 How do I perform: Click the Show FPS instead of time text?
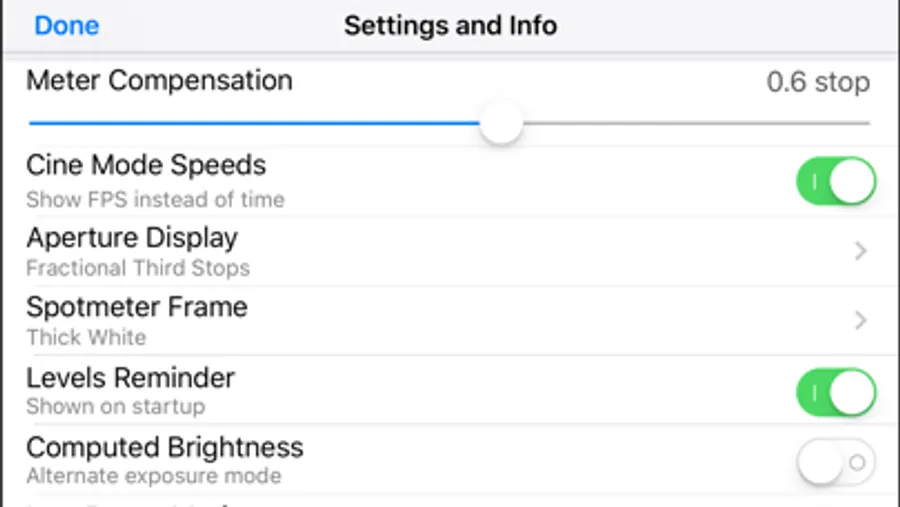coord(155,199)
